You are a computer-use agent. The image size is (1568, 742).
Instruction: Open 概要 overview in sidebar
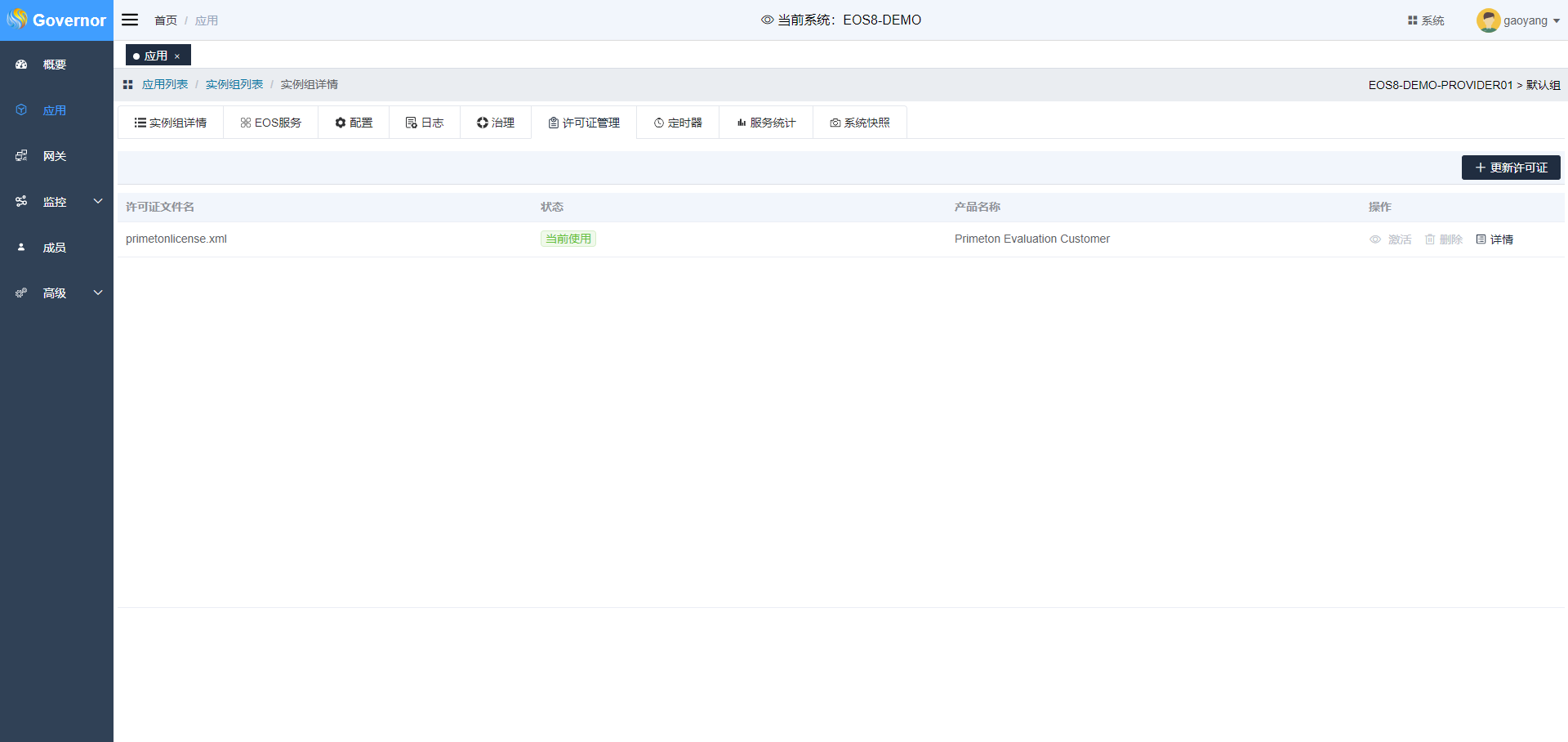tap(55, 65)
